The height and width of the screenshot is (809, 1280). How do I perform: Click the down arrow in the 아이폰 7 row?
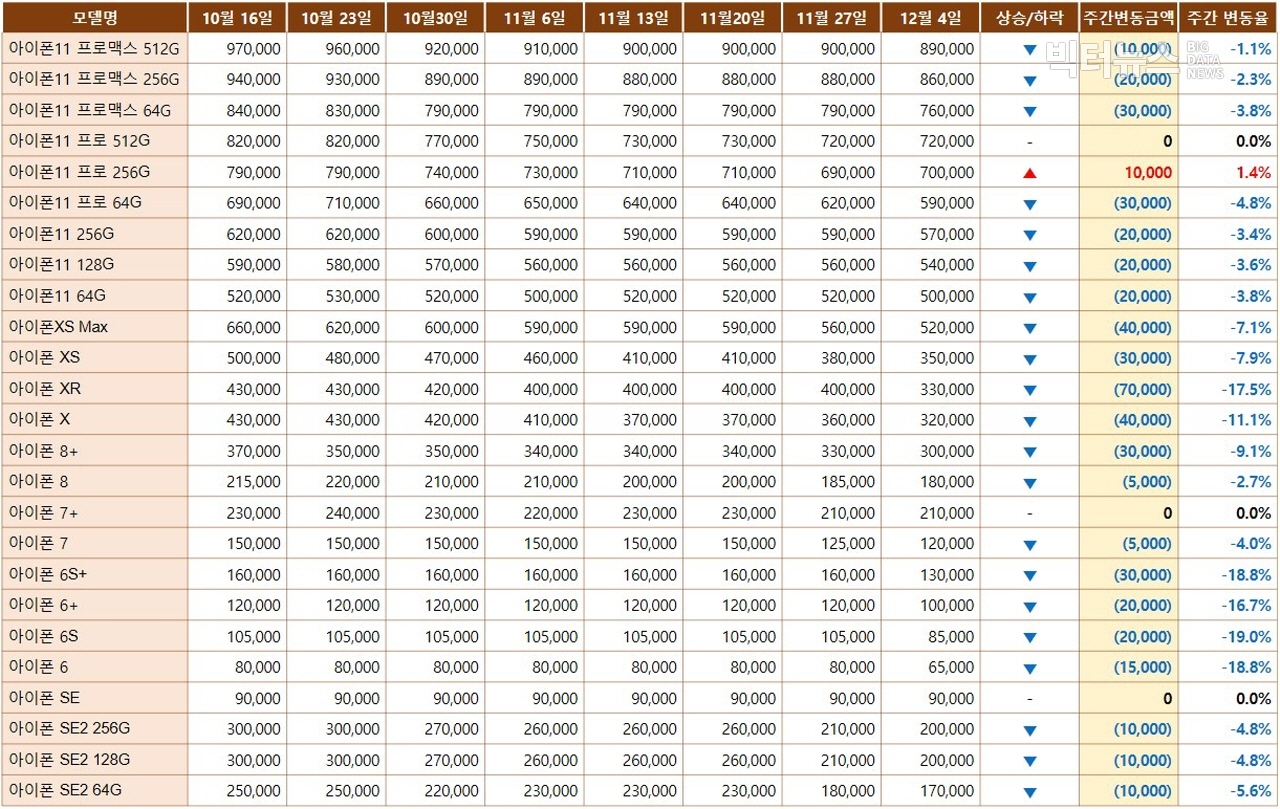(1030, 545)
